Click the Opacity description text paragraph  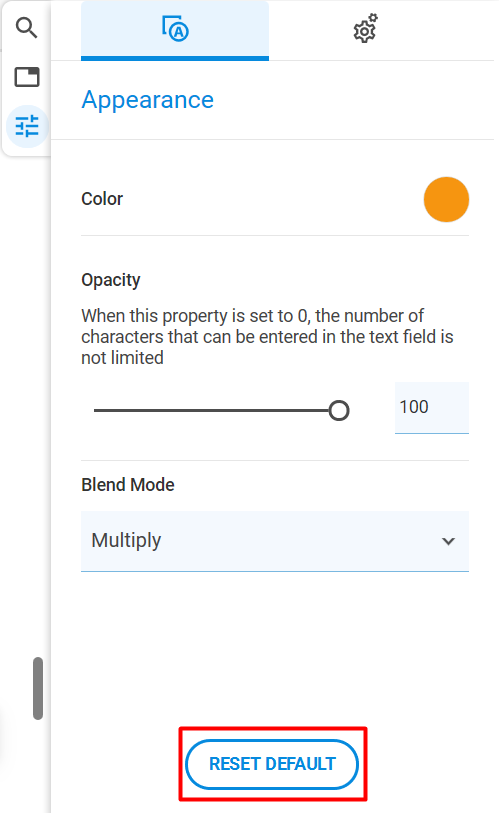pyautogui.click(x=267, y=337)
